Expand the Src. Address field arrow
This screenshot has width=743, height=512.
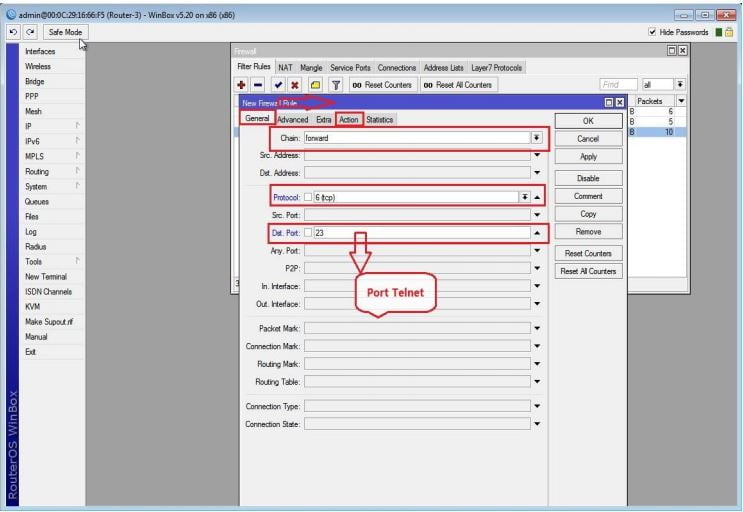(536, 155)
